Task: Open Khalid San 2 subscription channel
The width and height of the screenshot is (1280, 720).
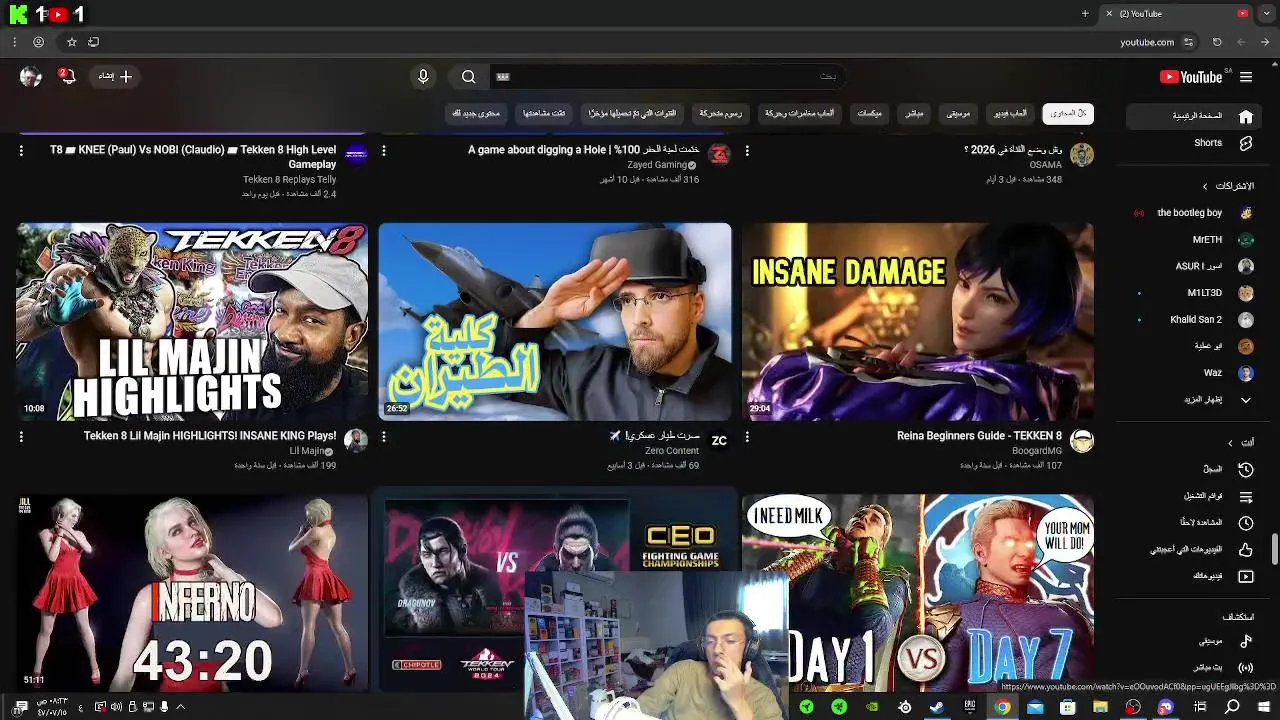Action: (x=1195, y=320)
